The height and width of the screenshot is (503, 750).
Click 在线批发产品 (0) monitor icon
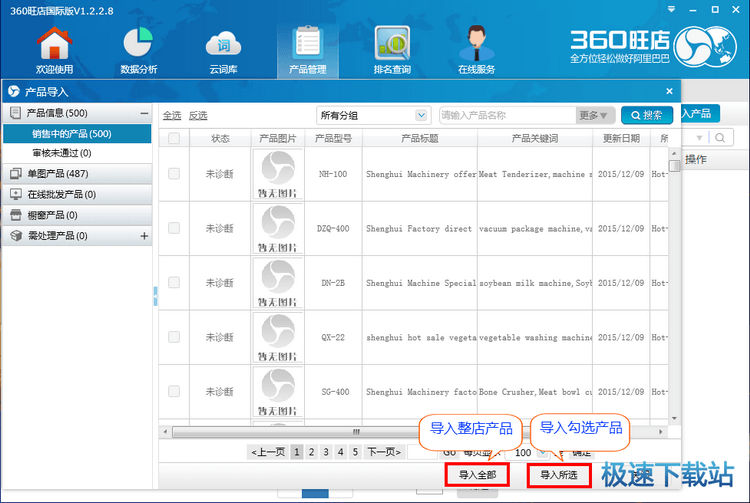pos(16,194)
